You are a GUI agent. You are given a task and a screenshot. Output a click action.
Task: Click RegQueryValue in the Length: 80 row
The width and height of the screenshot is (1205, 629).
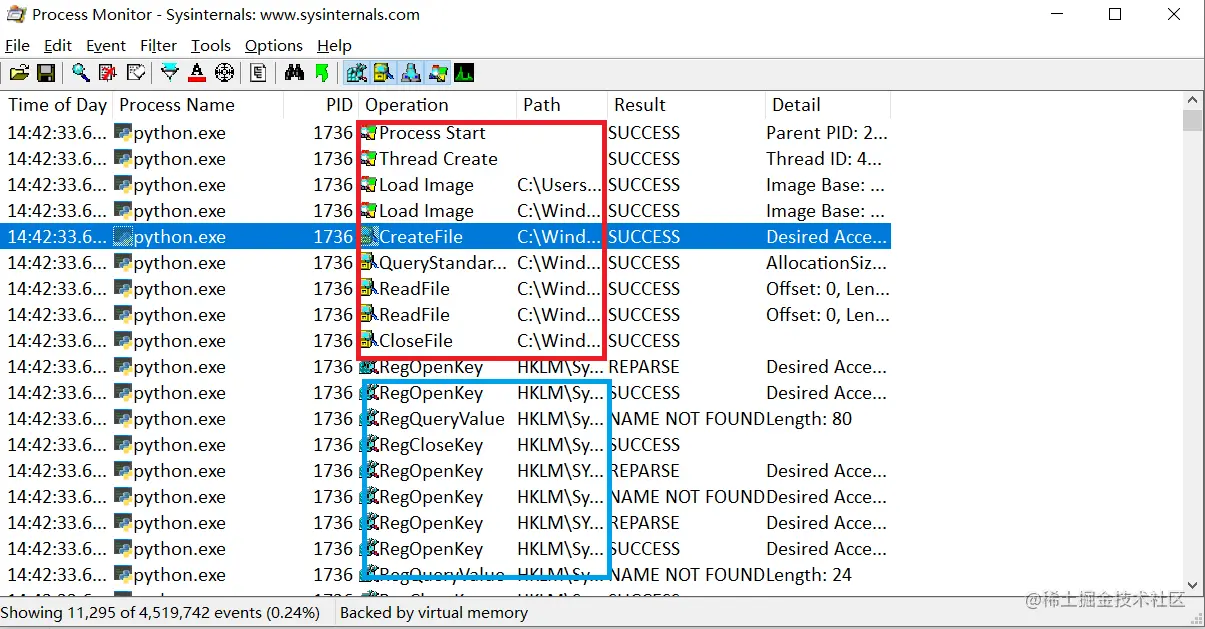[441, 419]
